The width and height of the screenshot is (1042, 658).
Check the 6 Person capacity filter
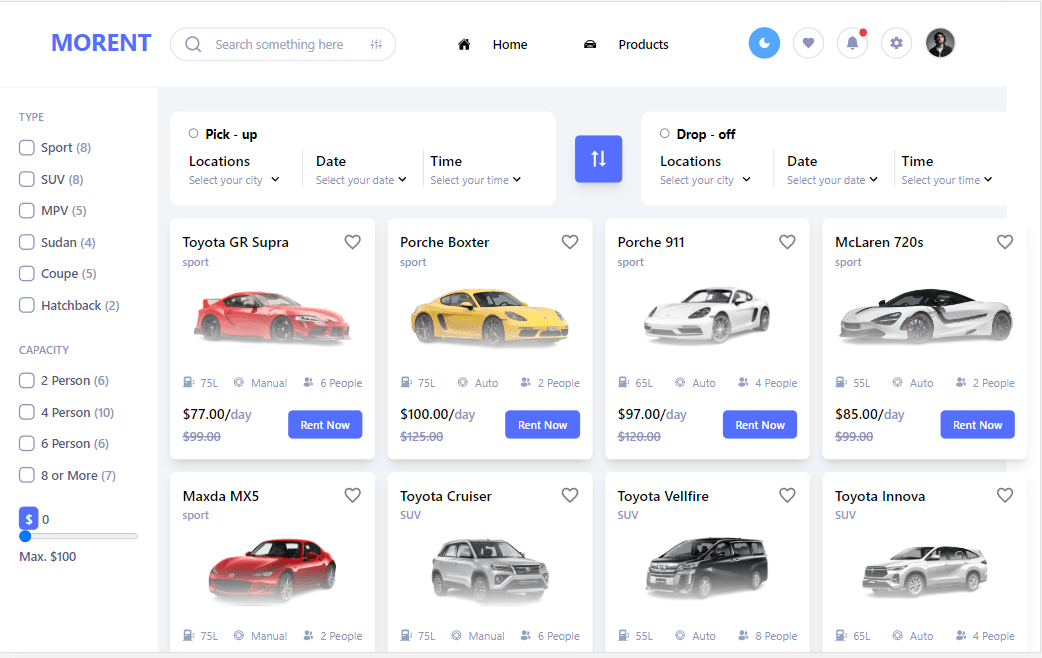(x=27, y=443)
